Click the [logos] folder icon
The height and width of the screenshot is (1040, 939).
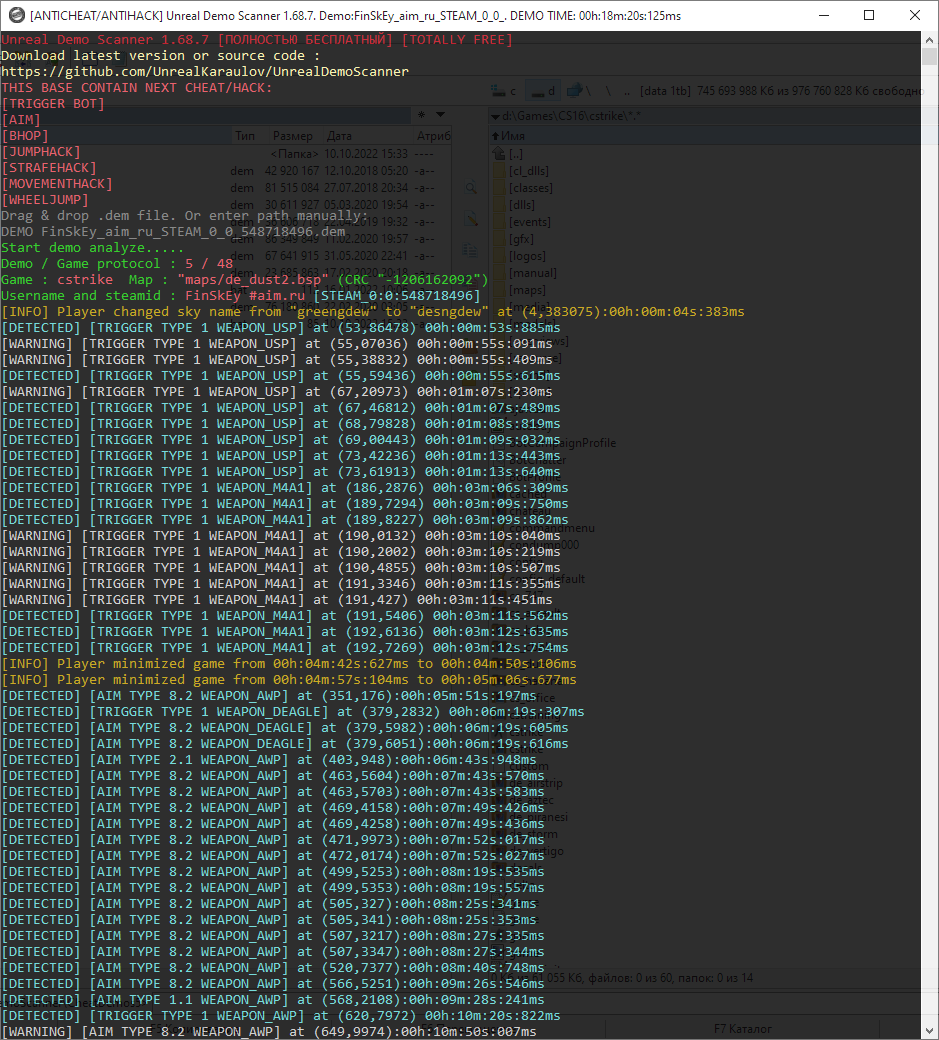click(x=499, y=256)
